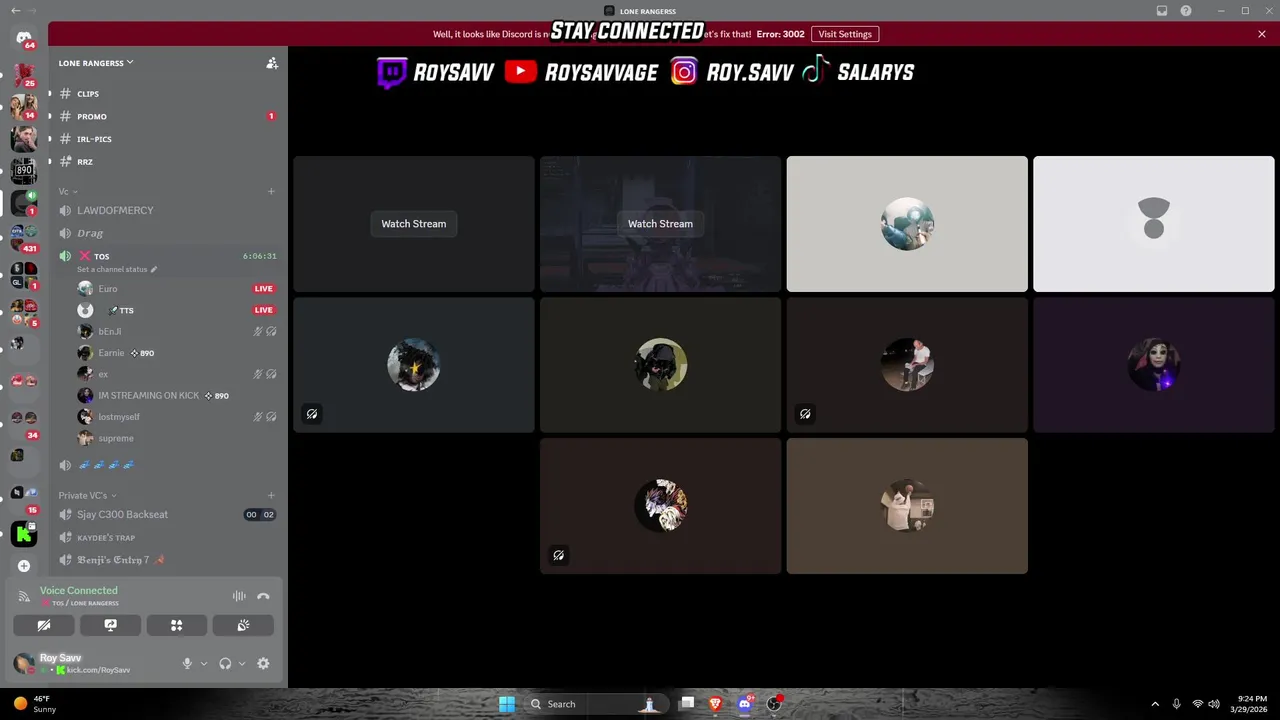Open headphone output options chevron
Viewport: 1280px width, 720px height.
pyautogui.click(x=242, y=663)
